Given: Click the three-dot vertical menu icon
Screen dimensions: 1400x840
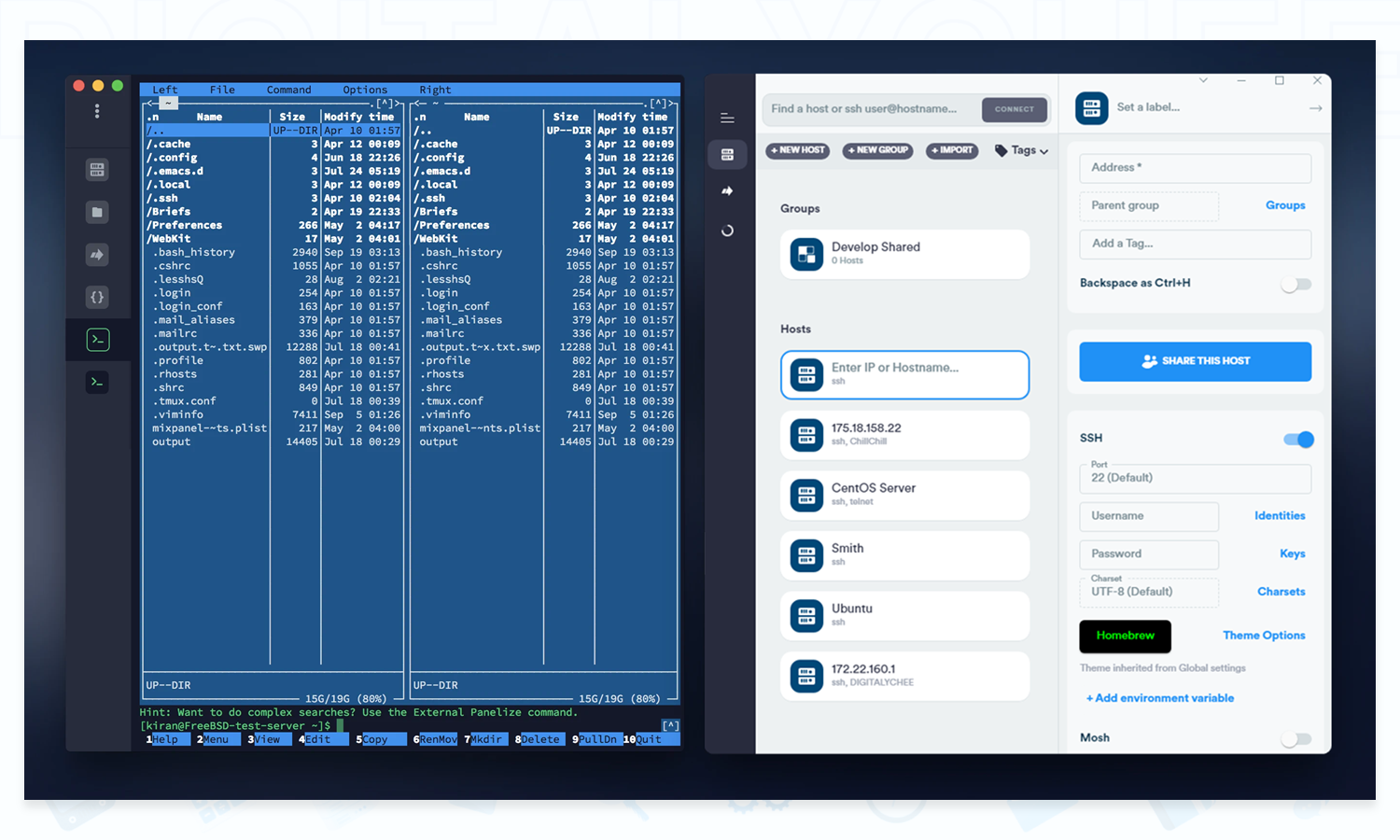Looking at the screenshot, I should pyautogui.click(x=97, y=111).
